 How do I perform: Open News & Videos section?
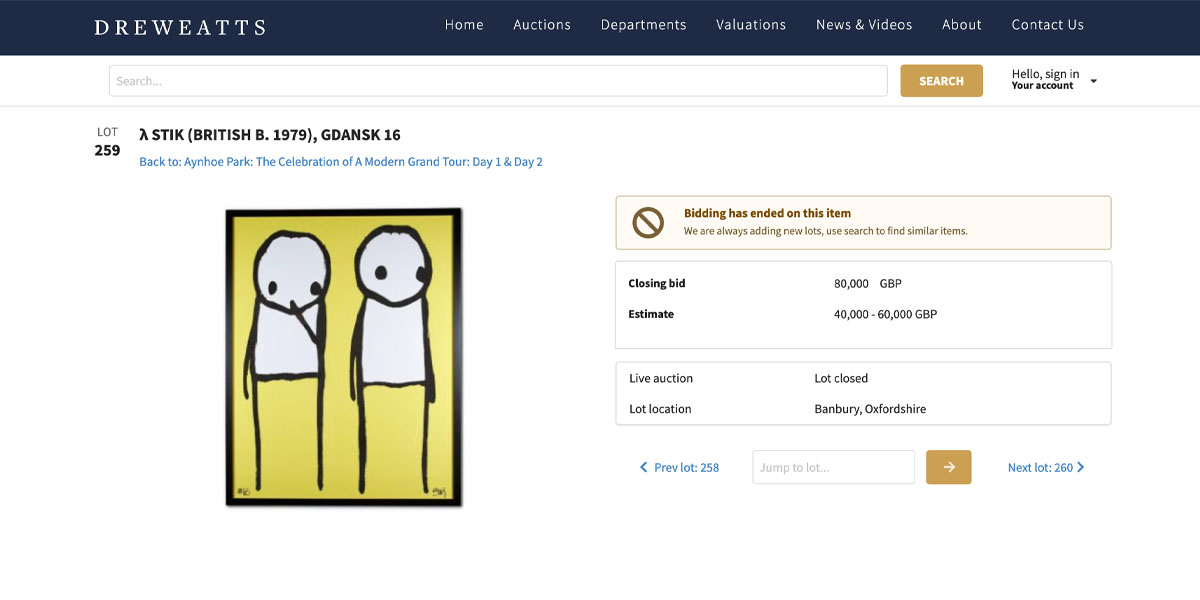pos(864,25)
